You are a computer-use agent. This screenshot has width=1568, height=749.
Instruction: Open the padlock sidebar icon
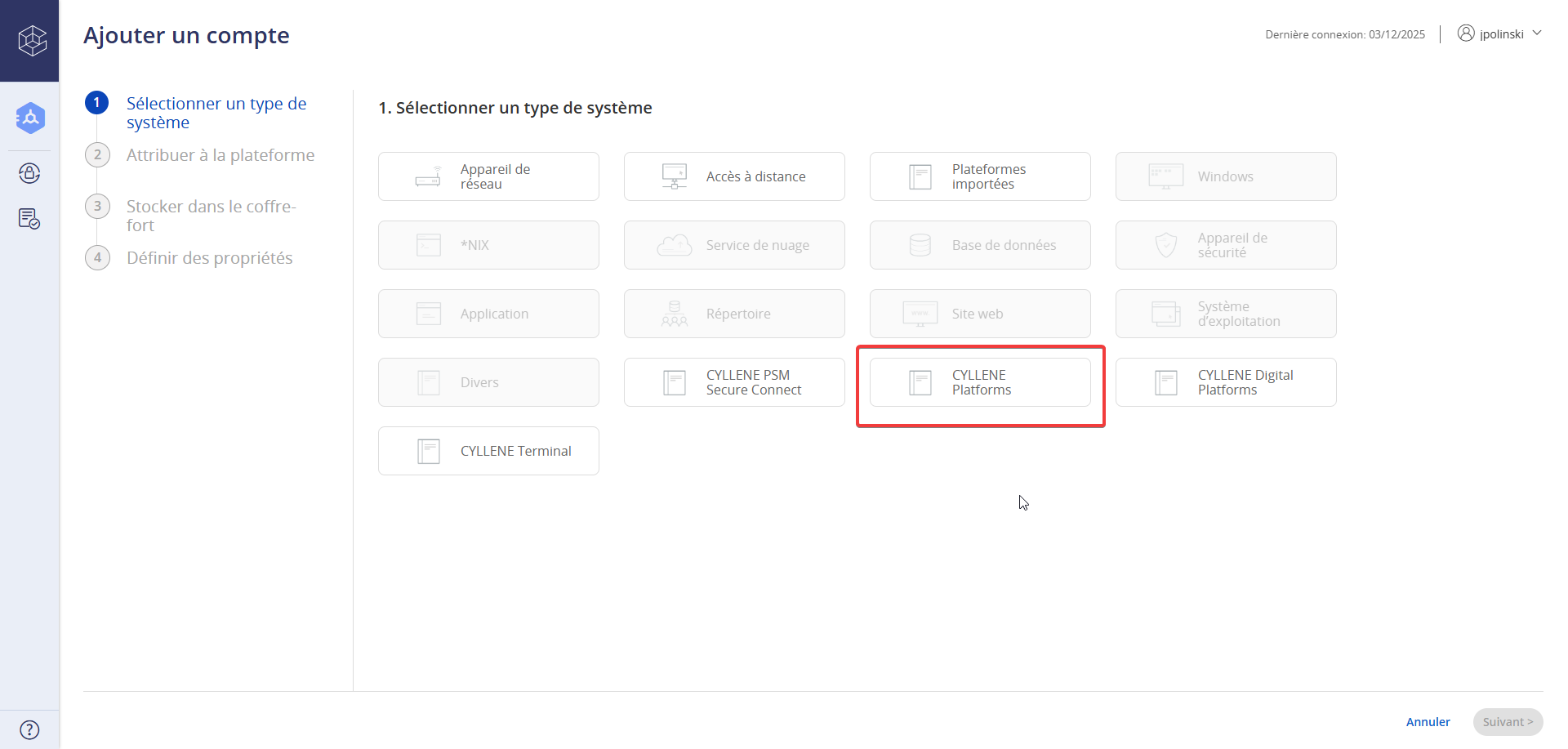pyautogui.click(x=29, y=173)
